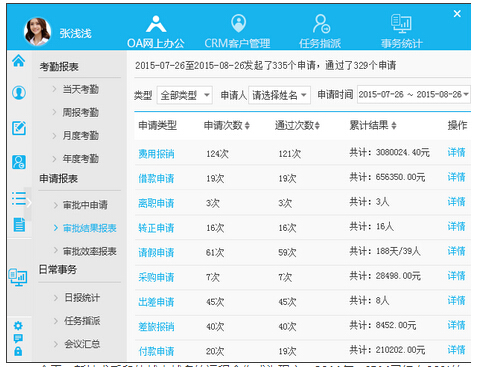The width and height of the screenshot is (480, 367).
Task: Open the 差旅报销 link
Action: click(156, 326)
